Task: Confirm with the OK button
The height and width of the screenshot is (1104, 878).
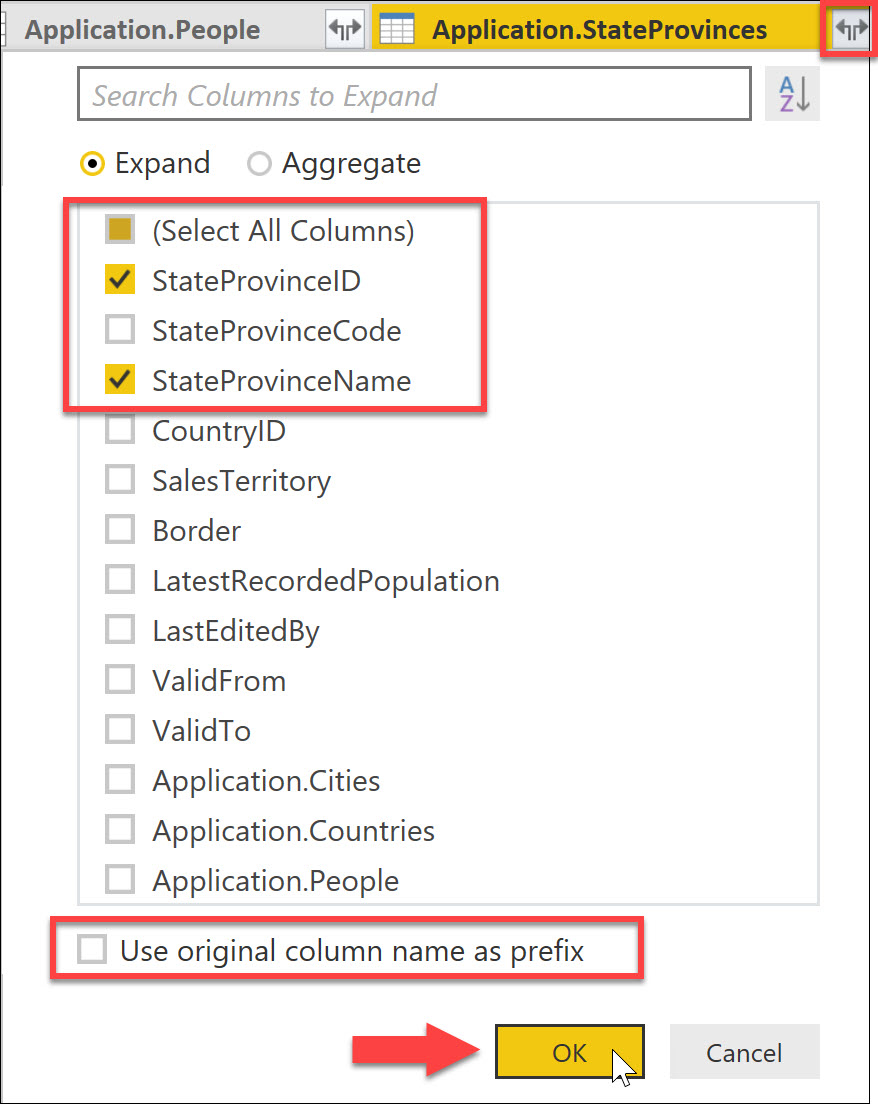Action: click(570, 1052)
